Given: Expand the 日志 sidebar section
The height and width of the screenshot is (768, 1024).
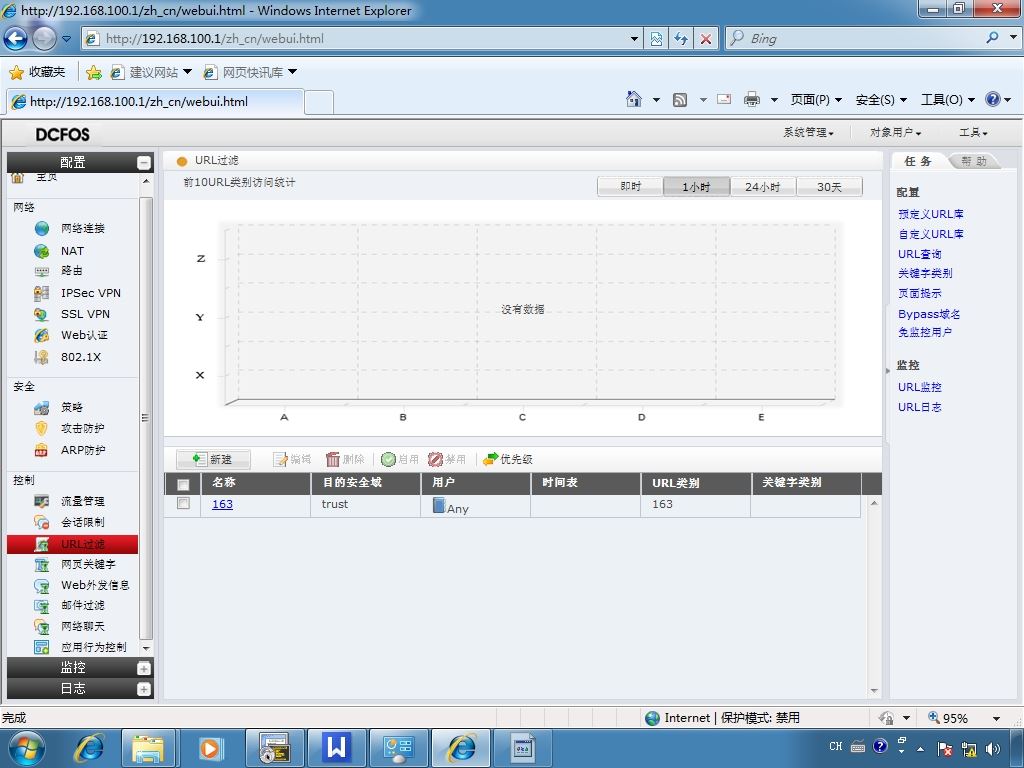Looking at the screenshot, I should [144, 689].
